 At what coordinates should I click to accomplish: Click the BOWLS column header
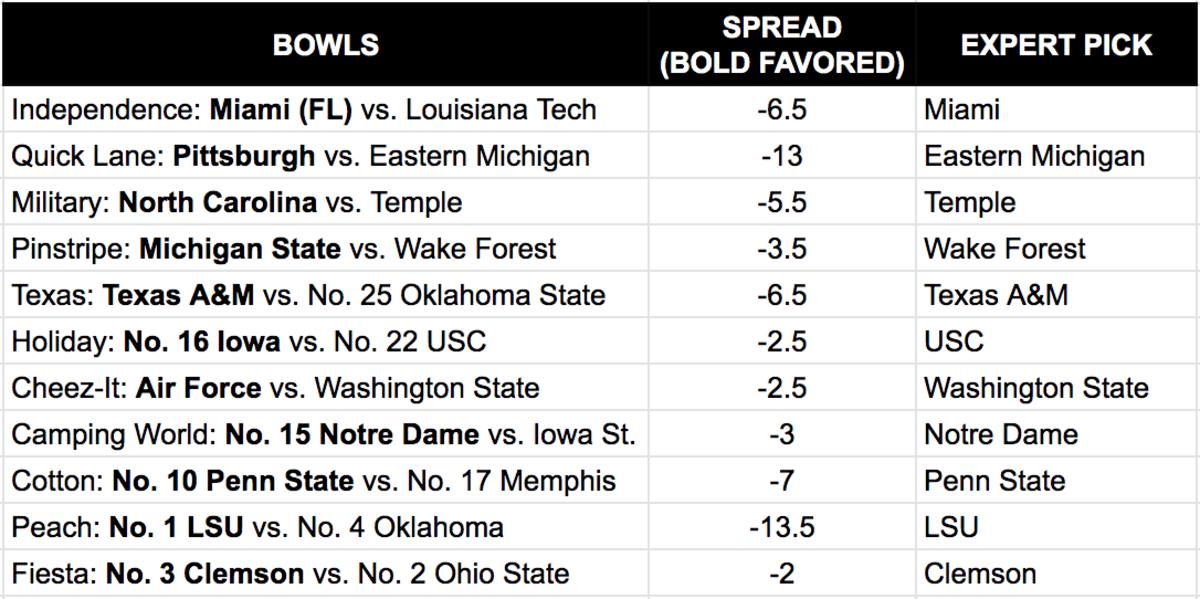coord(325,45)
